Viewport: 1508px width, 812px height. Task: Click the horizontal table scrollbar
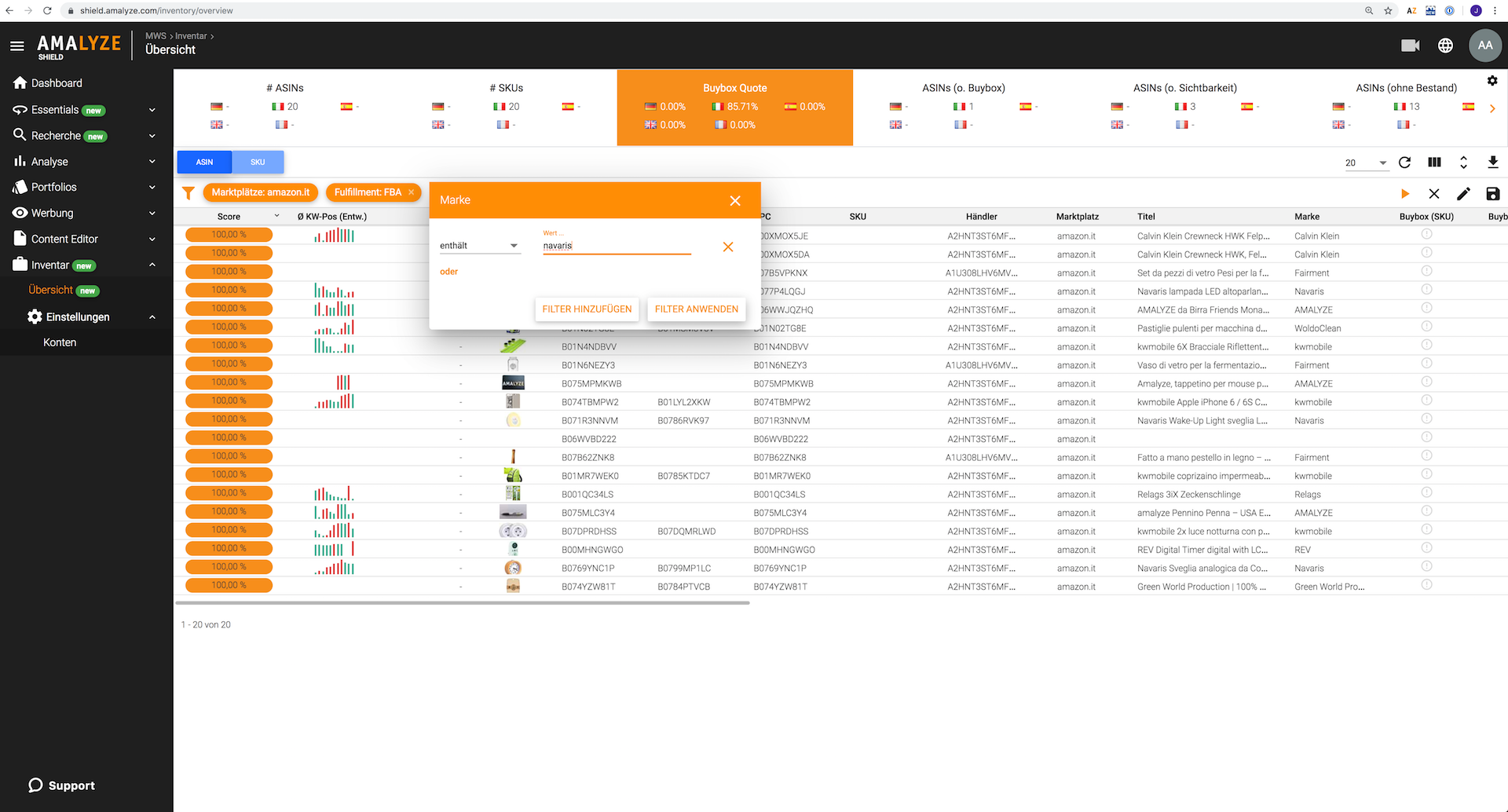(463, 603)
